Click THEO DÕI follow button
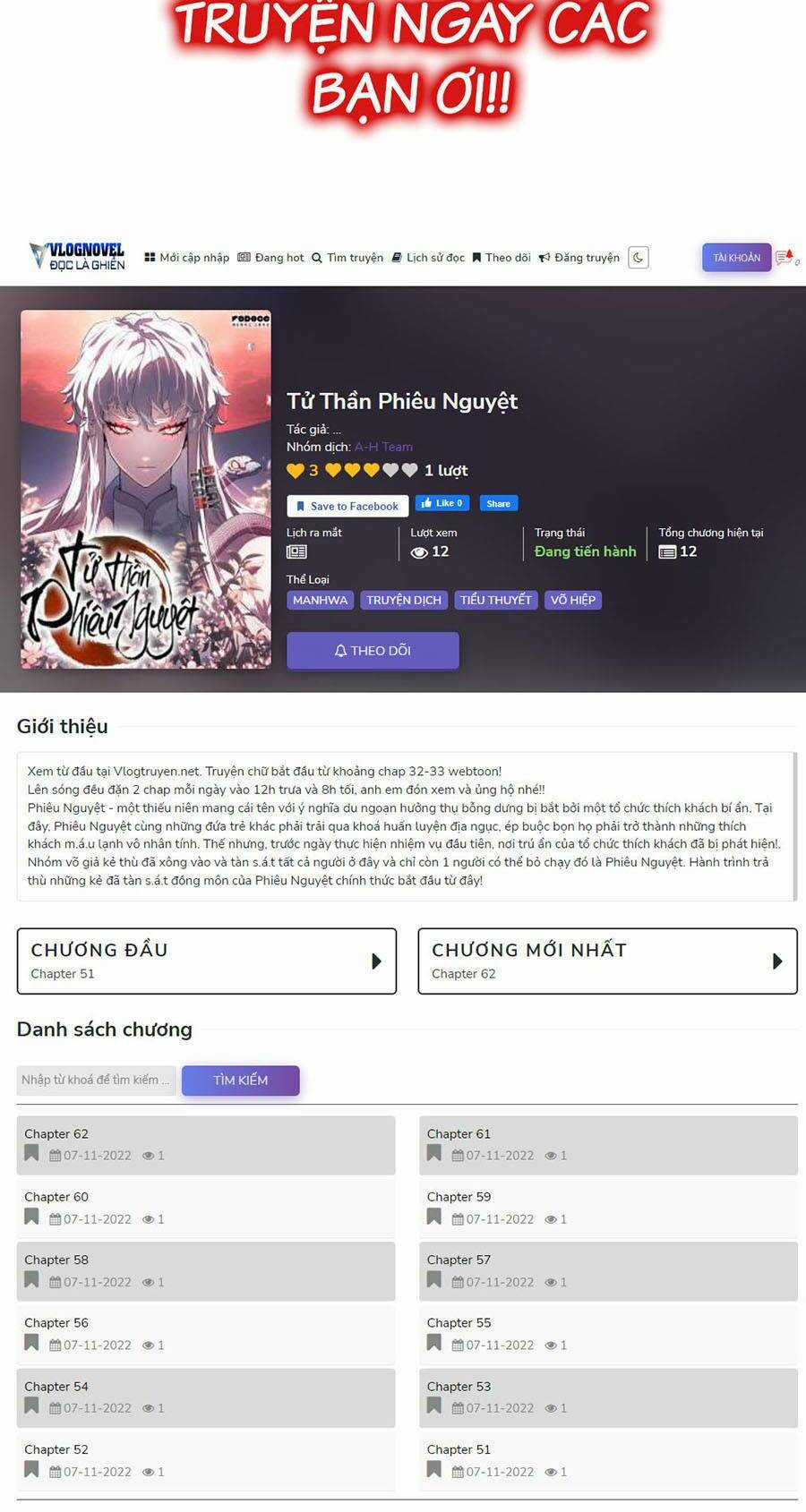The width and height of the screenshot is (806, 1512). (373, 651)
